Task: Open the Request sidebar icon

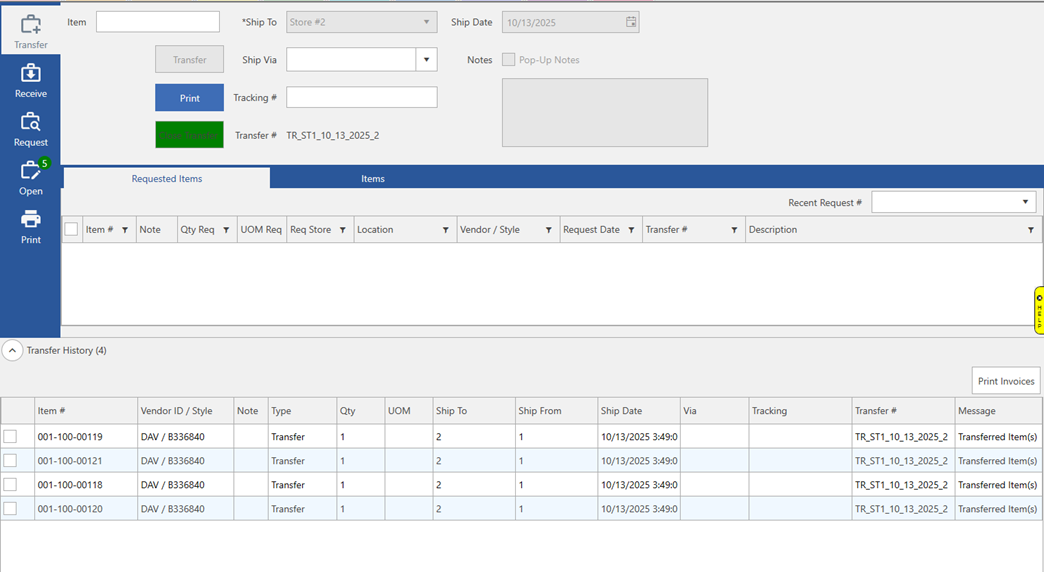Action: 31,128
